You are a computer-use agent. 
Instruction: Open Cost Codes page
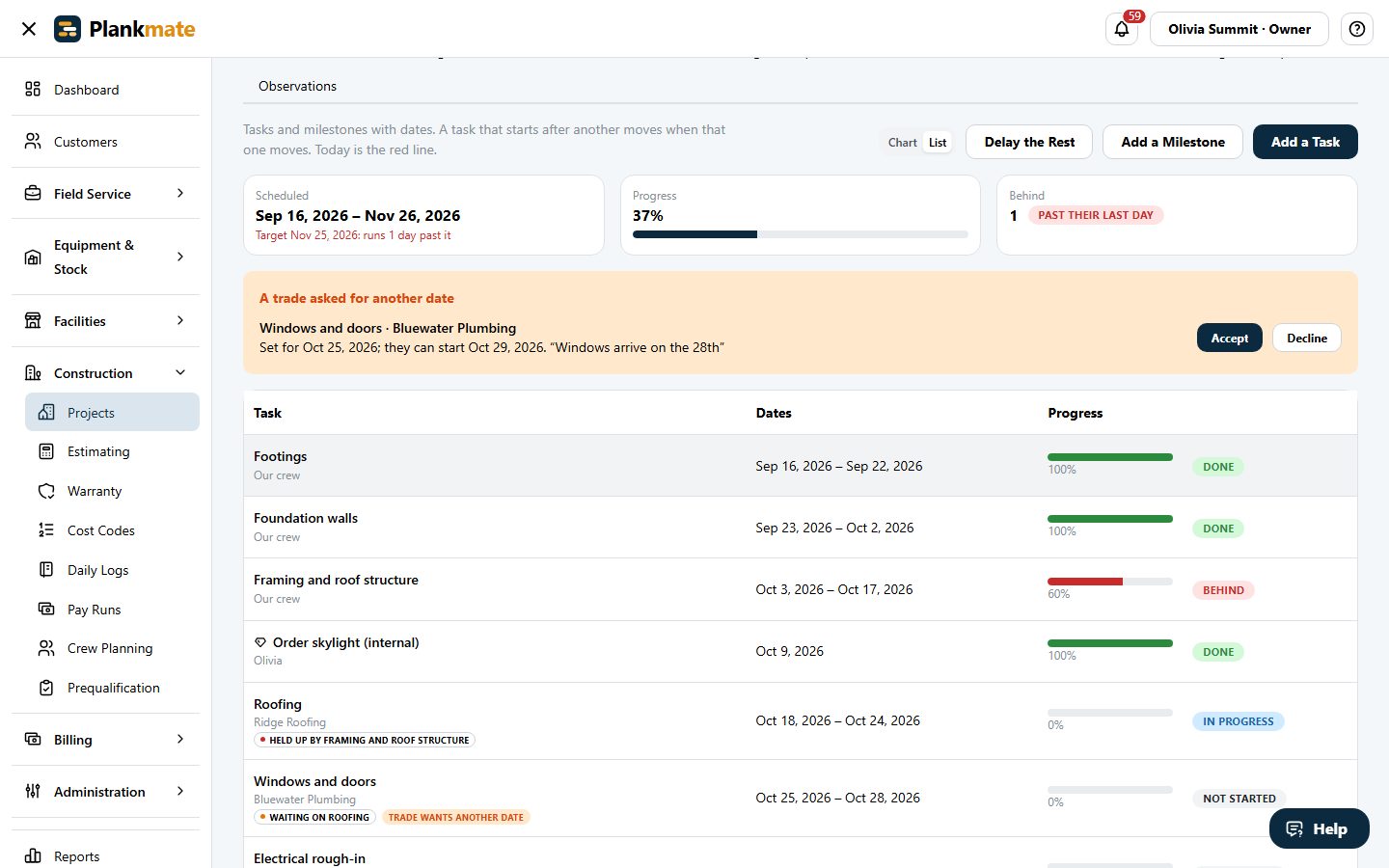tap(112, 530)
